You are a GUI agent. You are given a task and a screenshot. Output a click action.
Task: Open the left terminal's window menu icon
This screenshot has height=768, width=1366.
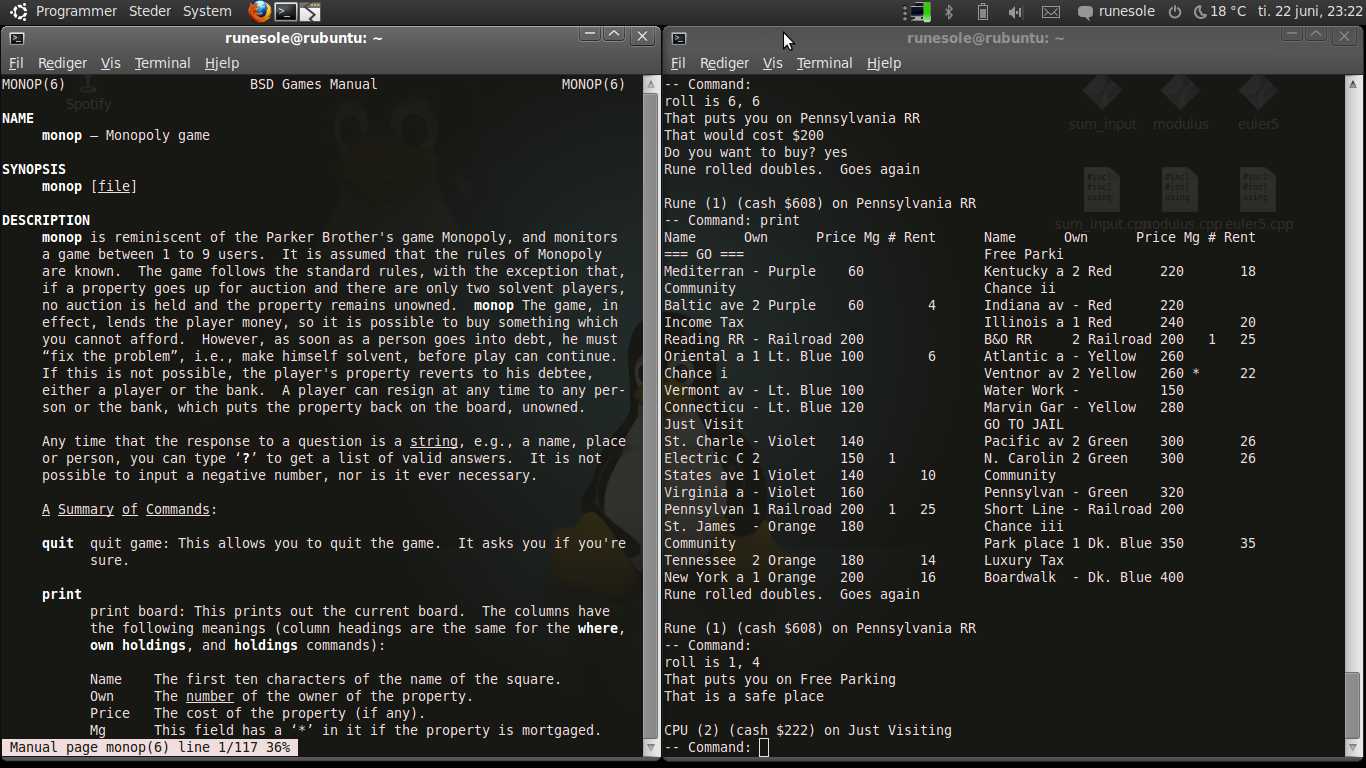[17, 38]
